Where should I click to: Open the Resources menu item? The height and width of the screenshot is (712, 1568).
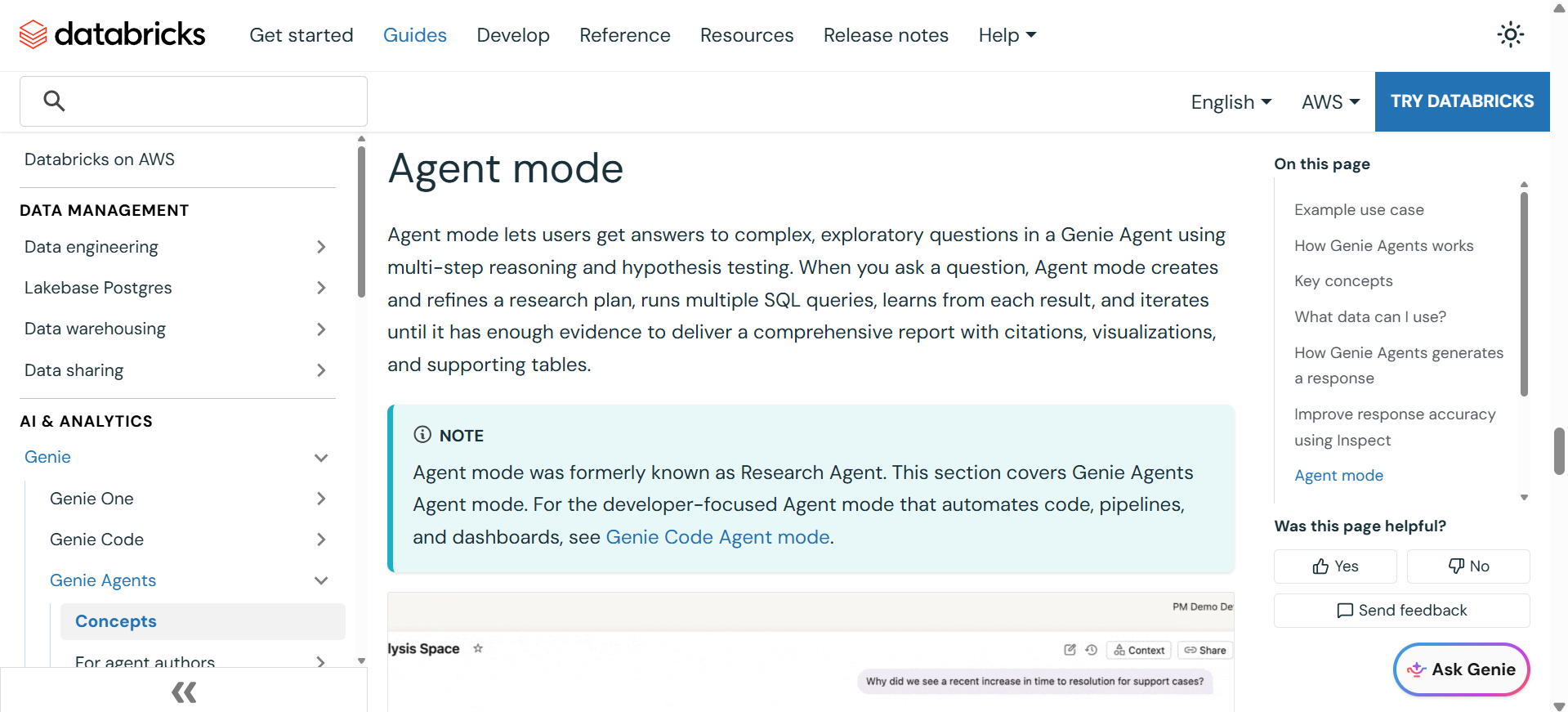[747, 35]
